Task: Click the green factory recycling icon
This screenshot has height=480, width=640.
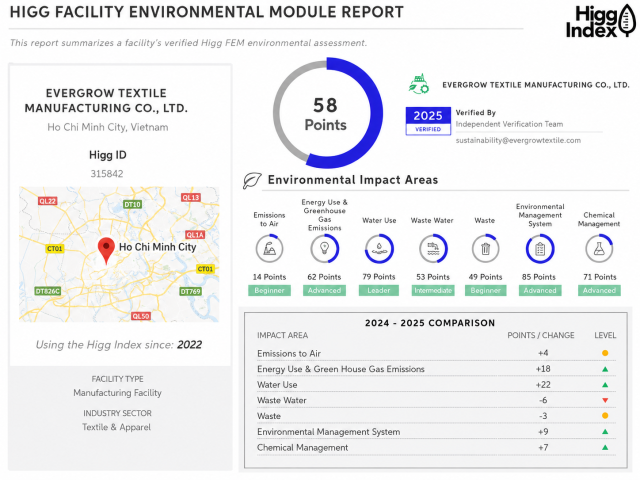Action: click(419, 84)
